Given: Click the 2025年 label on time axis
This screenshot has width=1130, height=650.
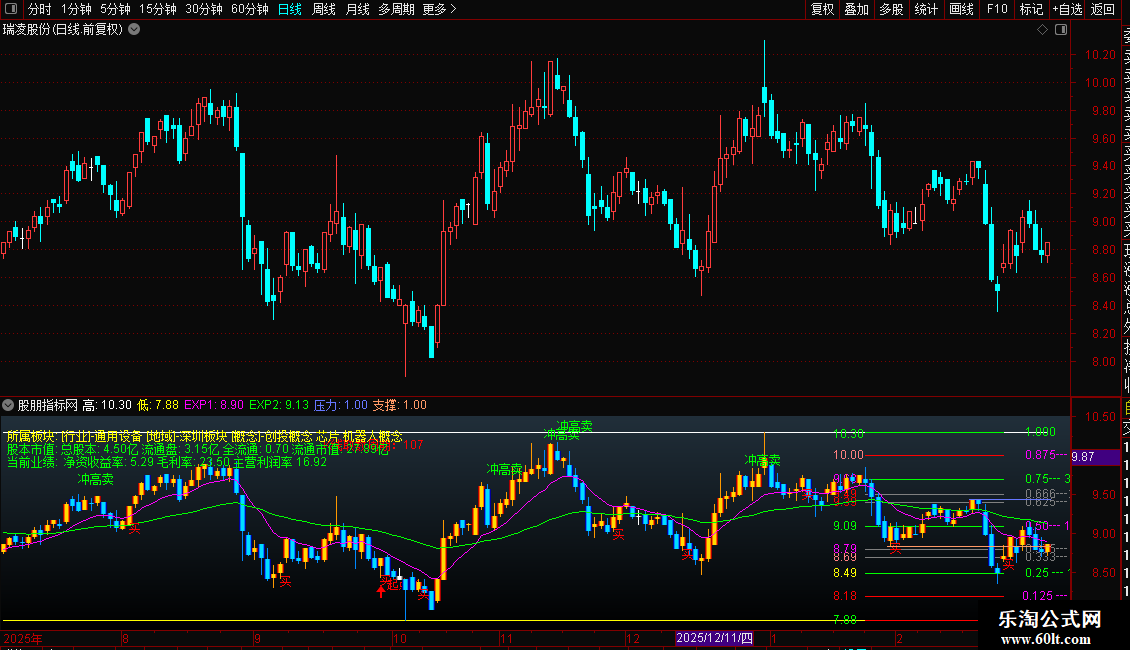Looking at the screenshot, I should coord(23,638).
